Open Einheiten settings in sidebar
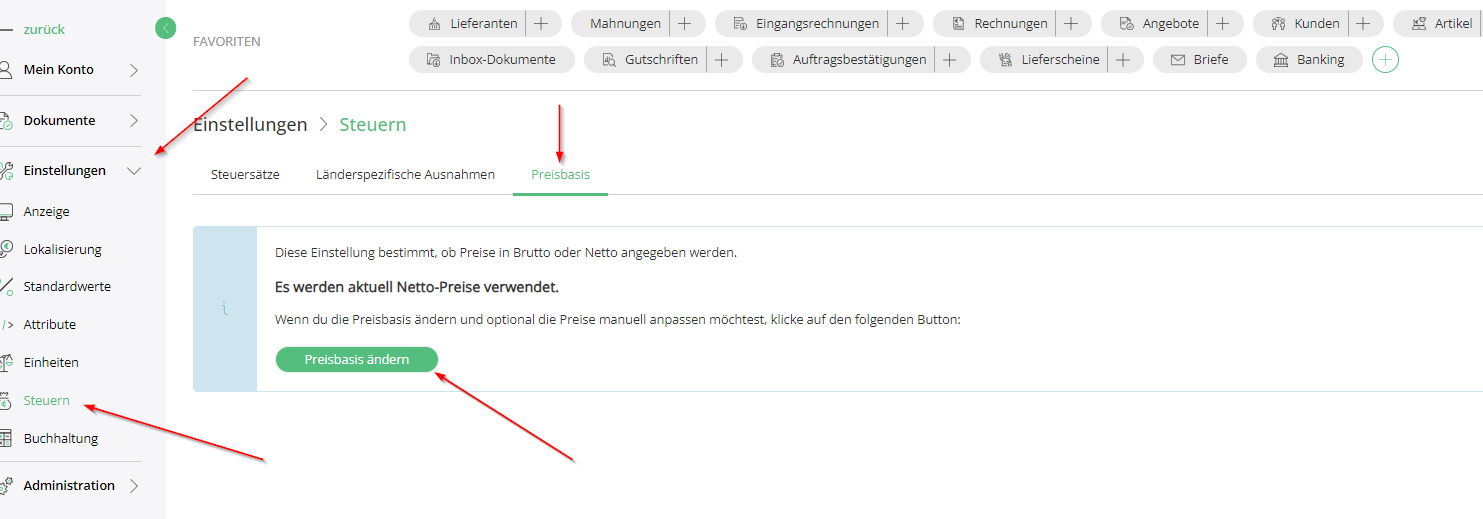 coord(51,363)
